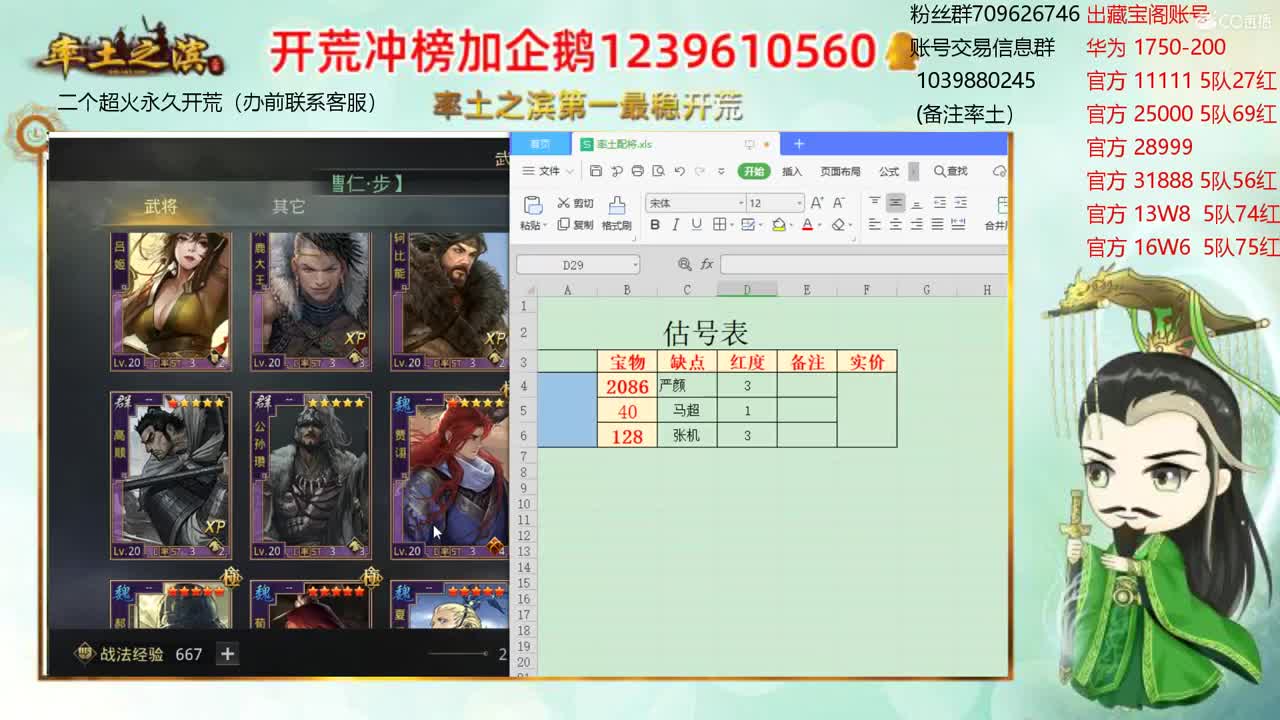Click the fill color bucket

click(779, 224)
